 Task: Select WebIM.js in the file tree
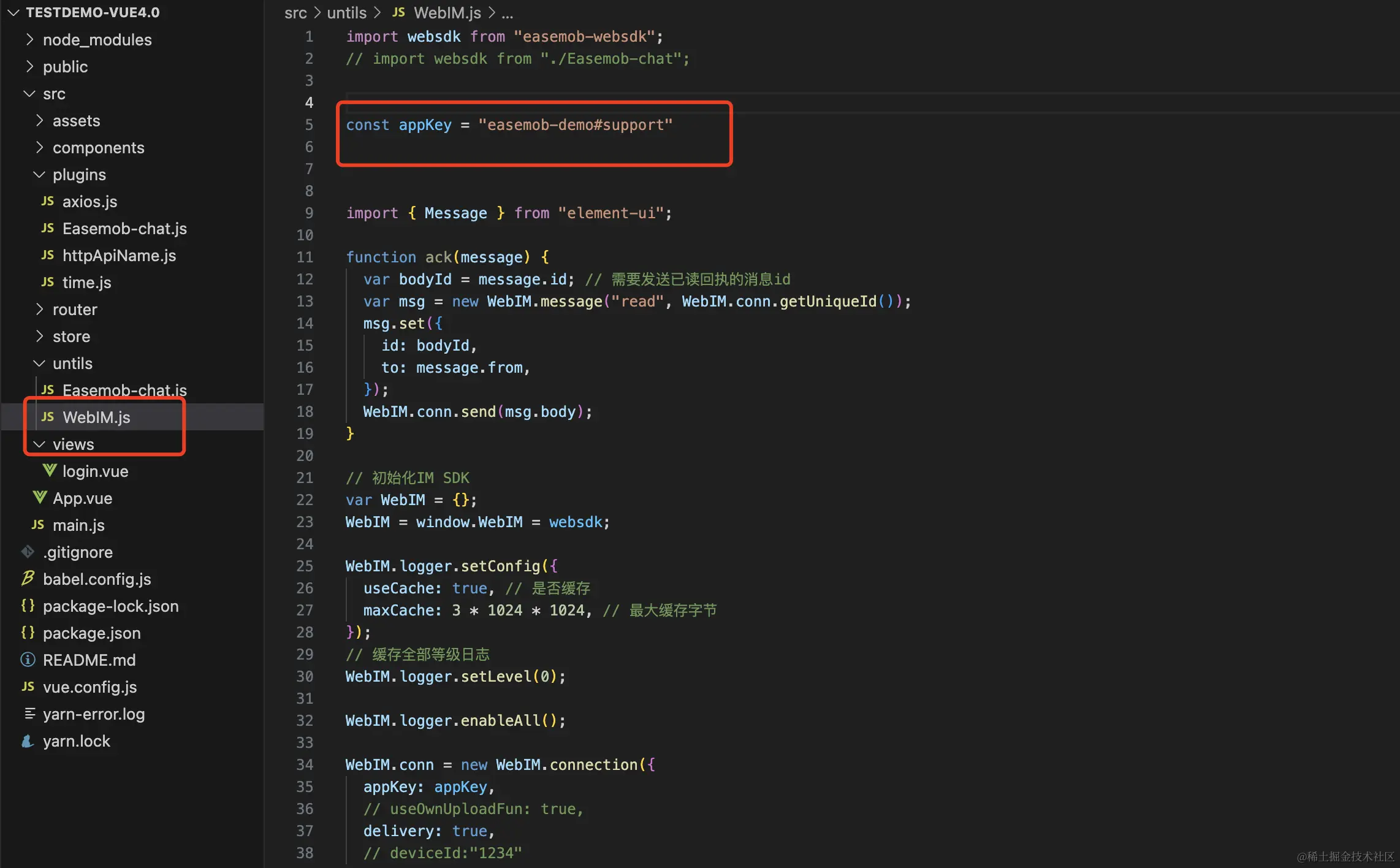click(x=96, y=417)
